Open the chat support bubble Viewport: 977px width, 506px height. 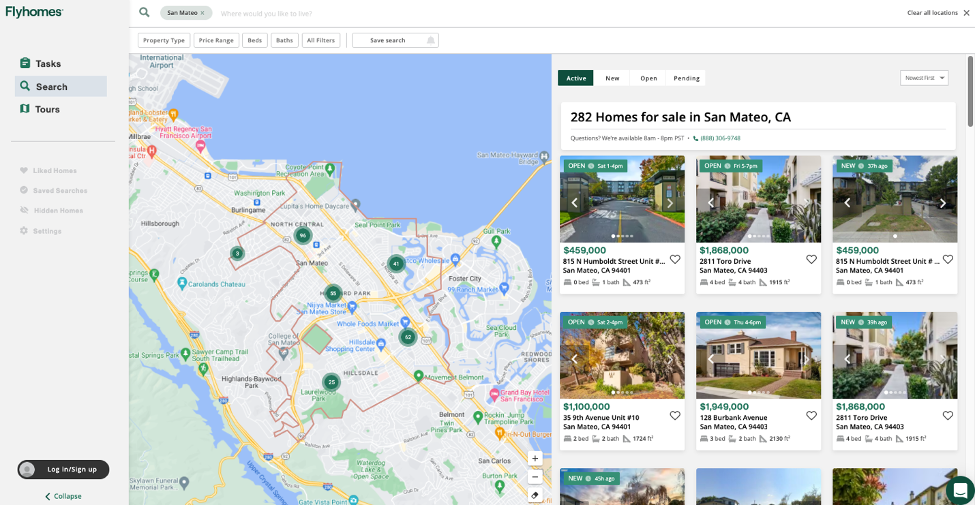pos(960,489)
